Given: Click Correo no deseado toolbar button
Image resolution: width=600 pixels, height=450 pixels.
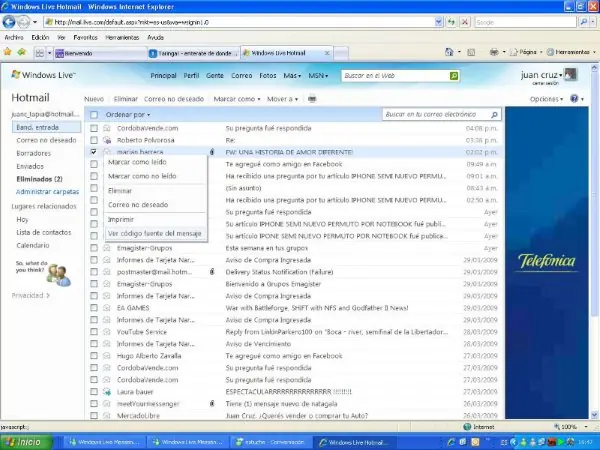Looking at the screenshot, I should 174,99.
